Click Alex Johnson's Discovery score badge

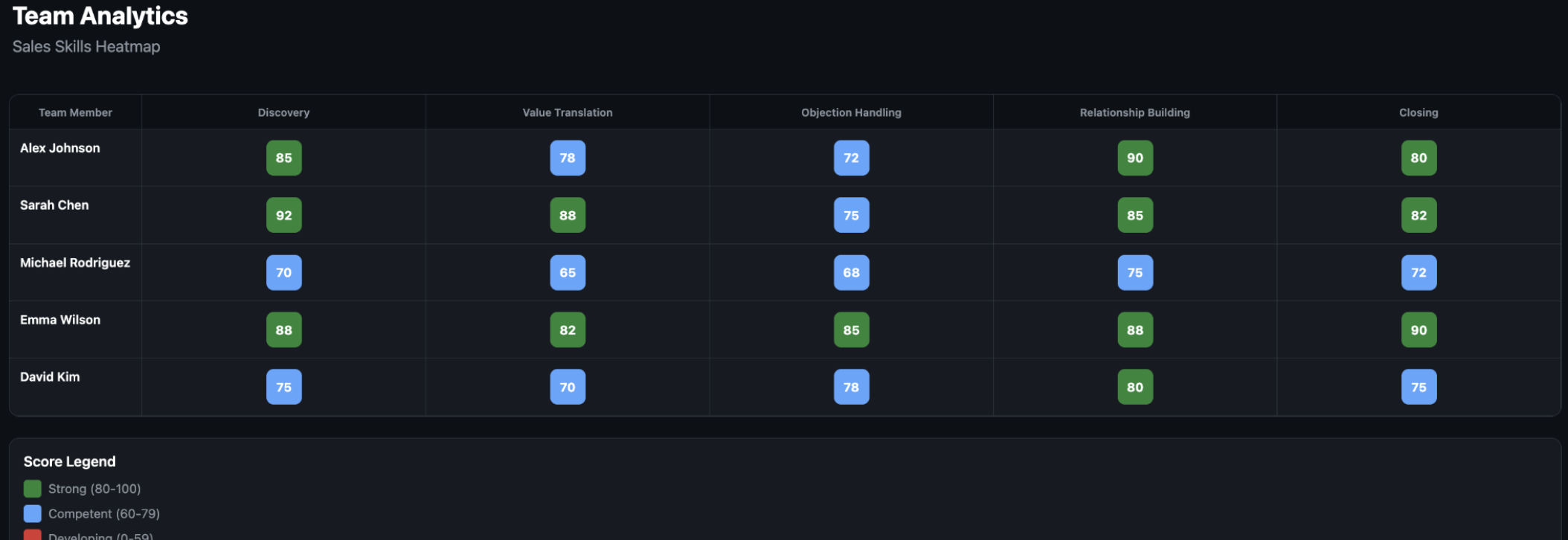point(283,158)
